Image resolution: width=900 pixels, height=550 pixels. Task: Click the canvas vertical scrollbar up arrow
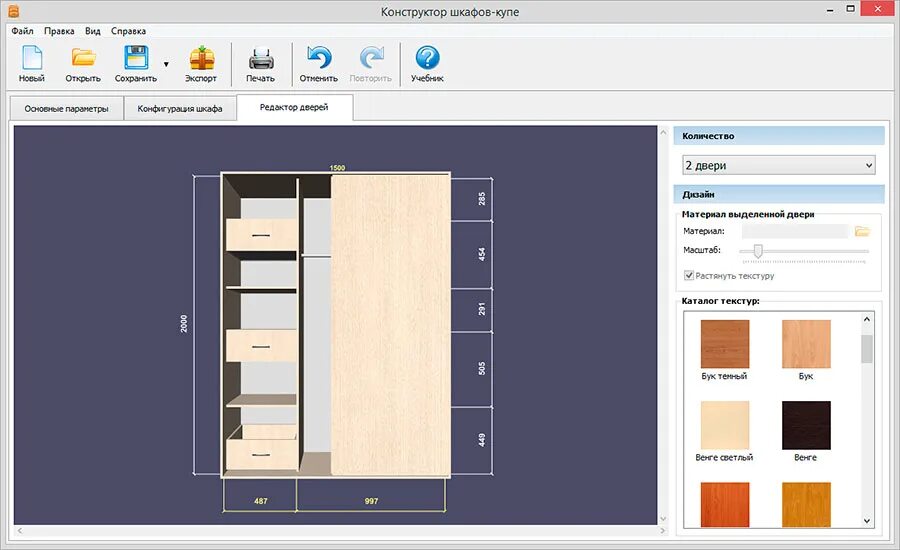pyautogui.click(x=663, y=133)
